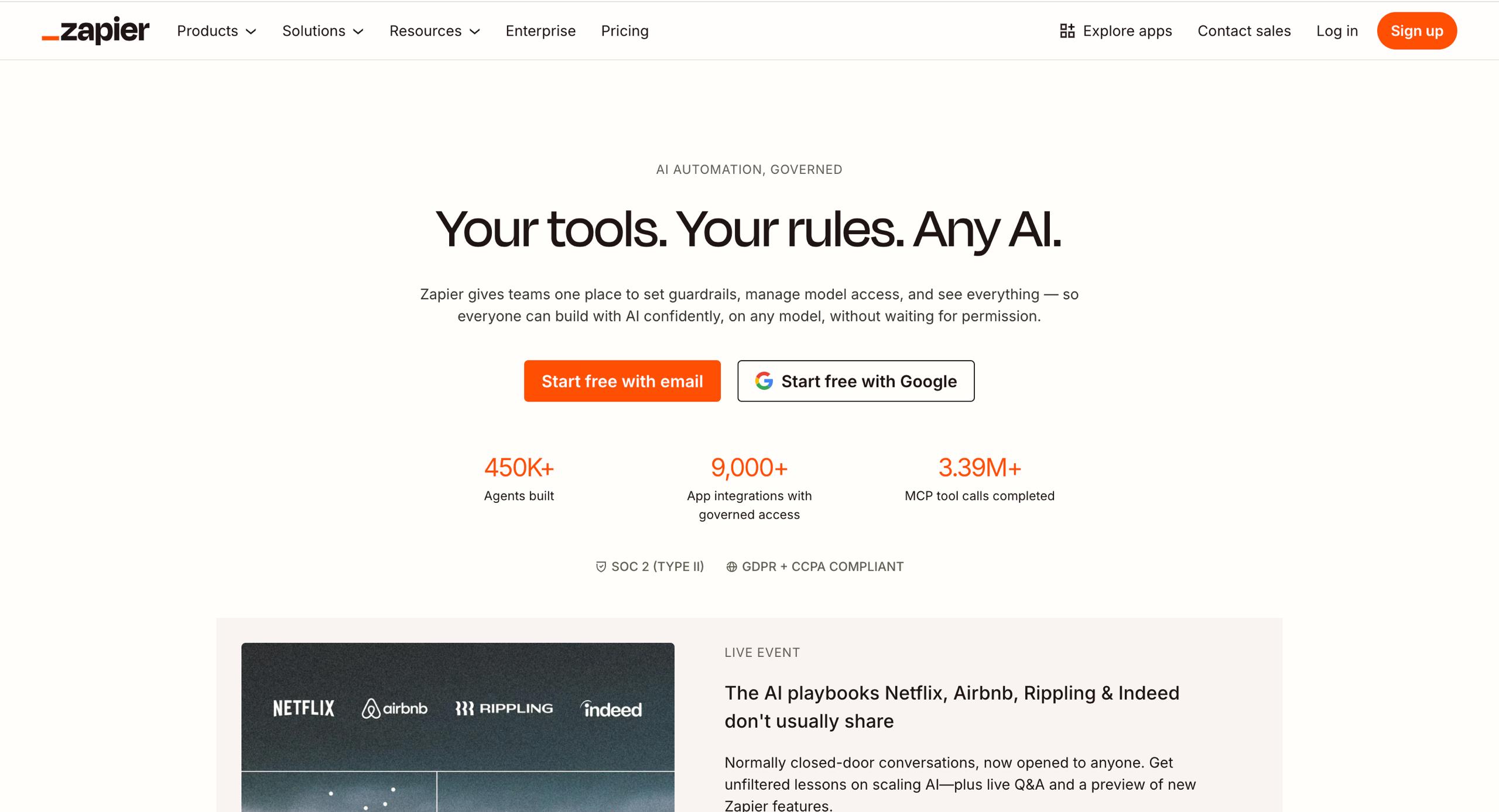This screenshot has height=812, width=1499.
Task: Click the orange Sign up button
Action: [x=1417, y=31]
